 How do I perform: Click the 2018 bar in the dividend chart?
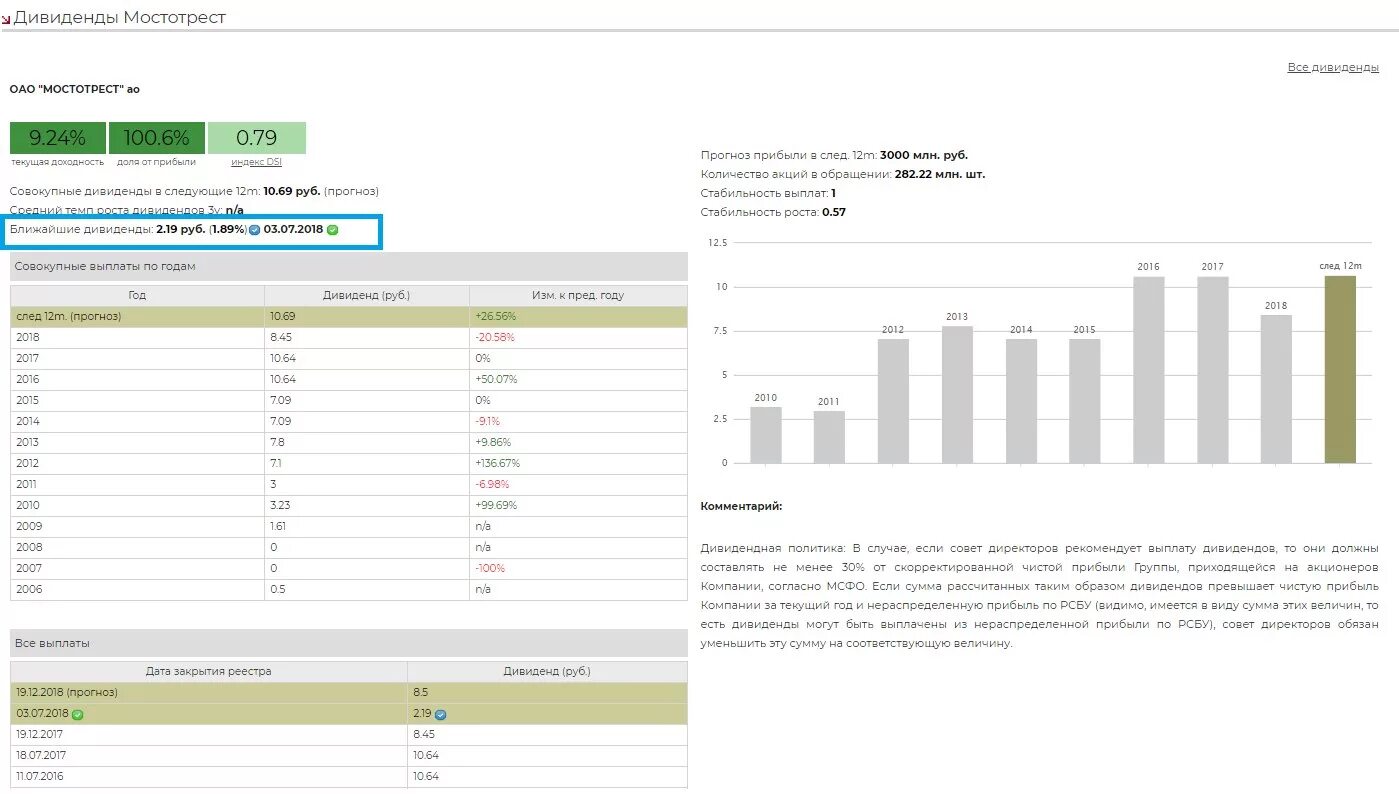pyautogui.click(x=1276, y=389)
